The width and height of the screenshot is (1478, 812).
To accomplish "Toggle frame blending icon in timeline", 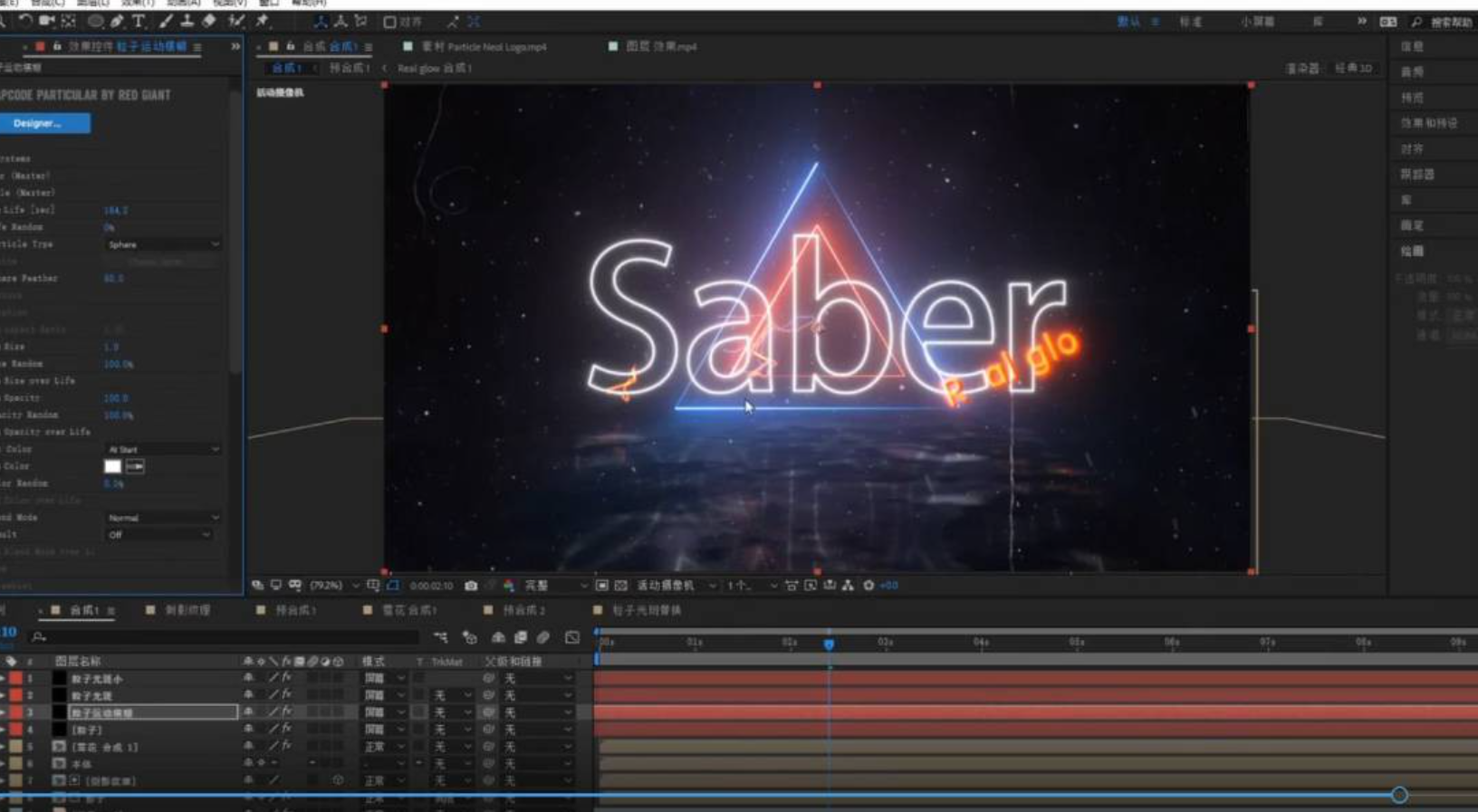I will [x=521, y=637].
